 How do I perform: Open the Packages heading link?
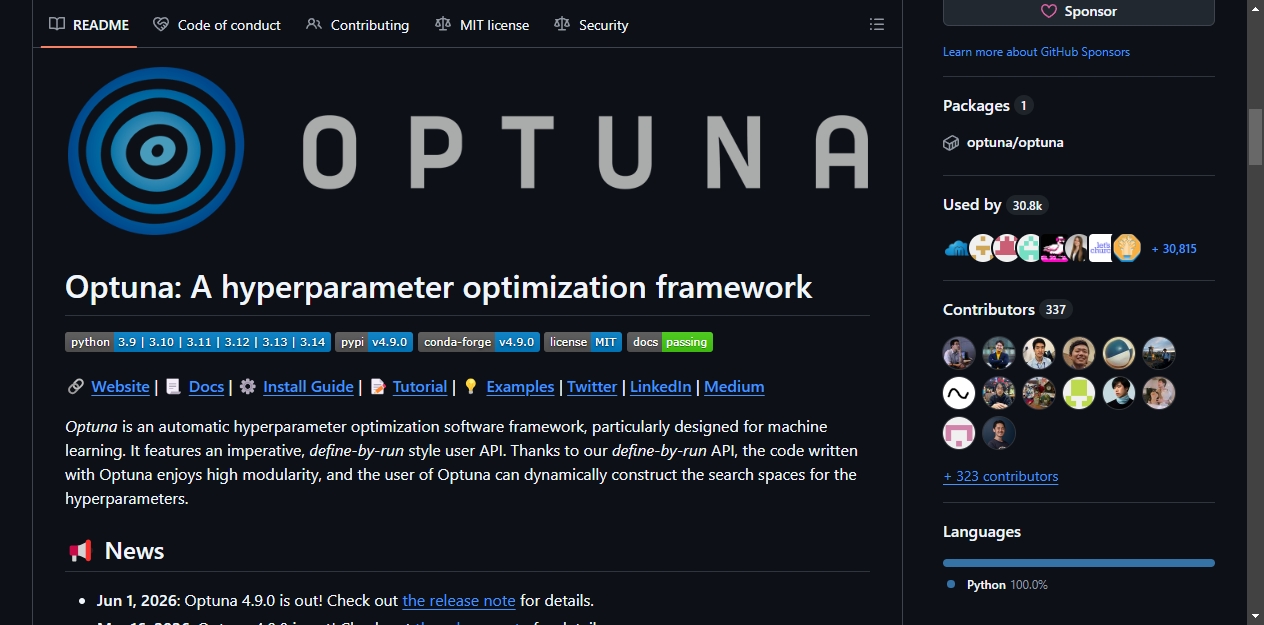click(988, 105)
